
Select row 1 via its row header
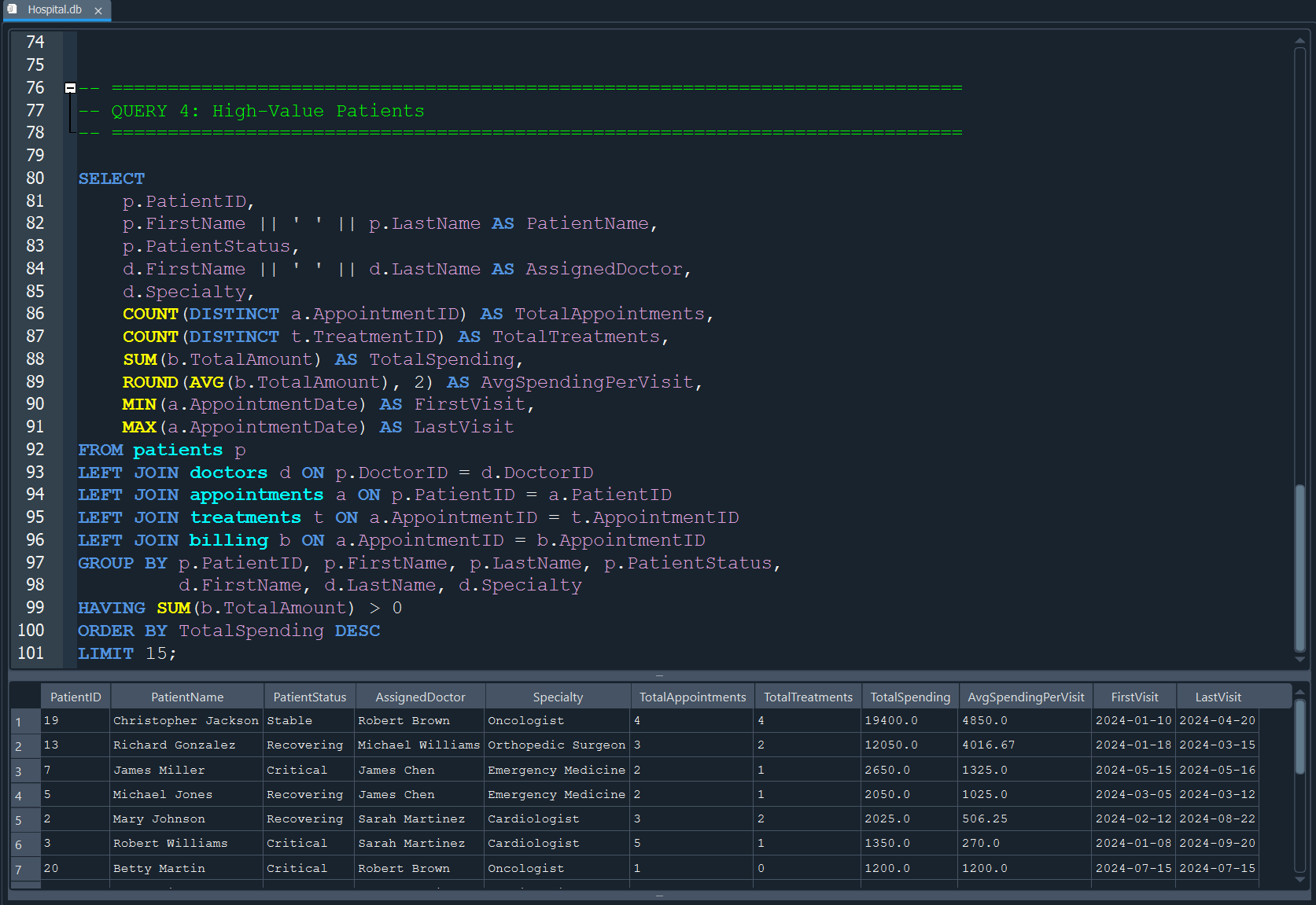[x=25, y=722]
